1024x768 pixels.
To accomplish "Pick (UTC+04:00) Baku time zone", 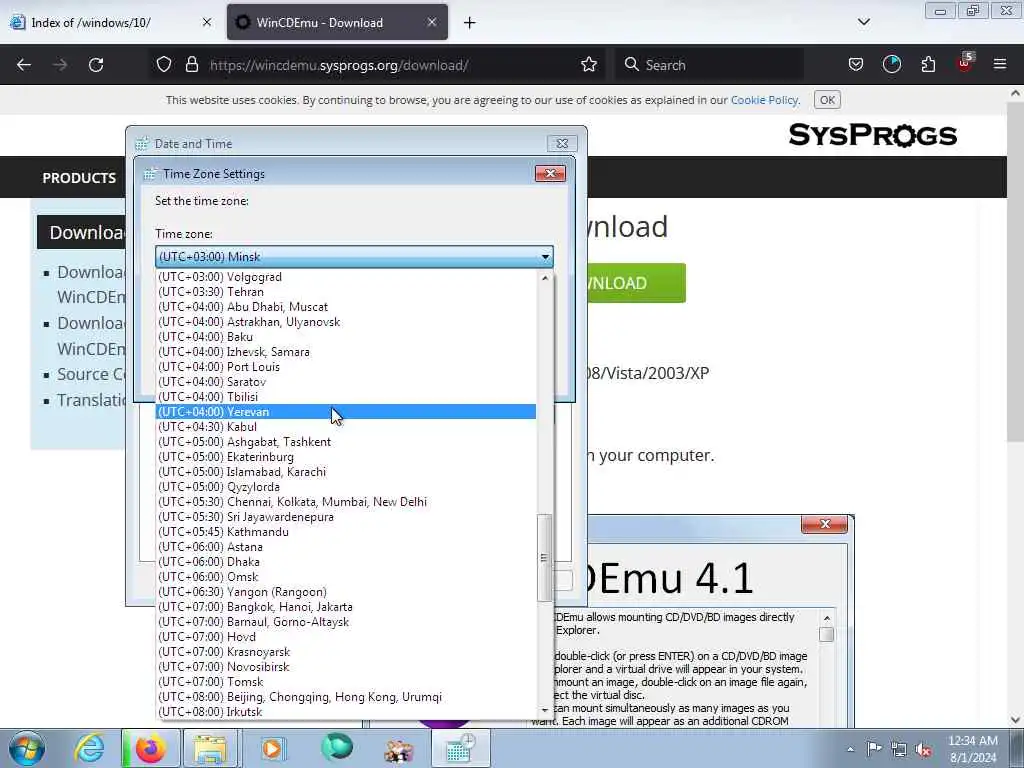I will coord(345,337).
